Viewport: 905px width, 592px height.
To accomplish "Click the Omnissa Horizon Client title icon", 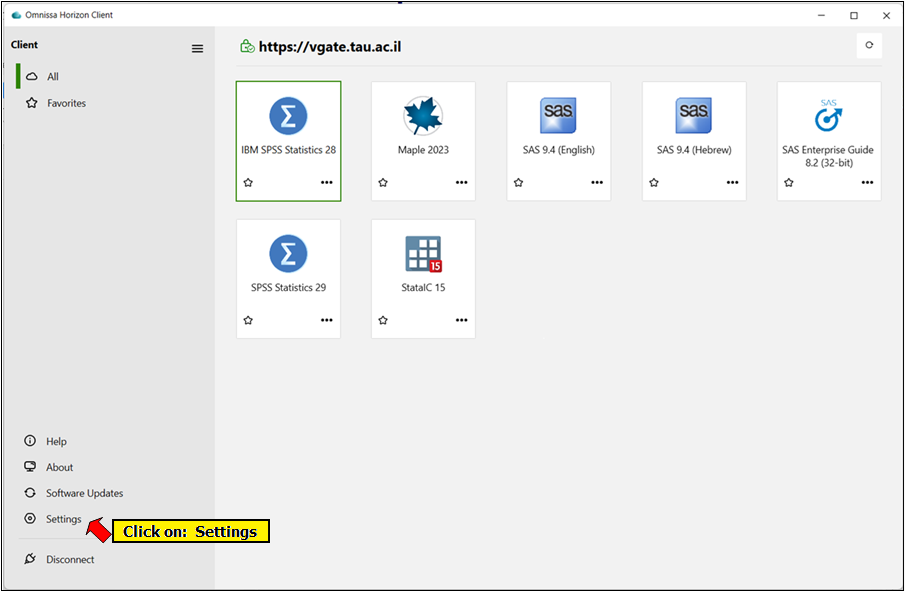I will point(16,15).
